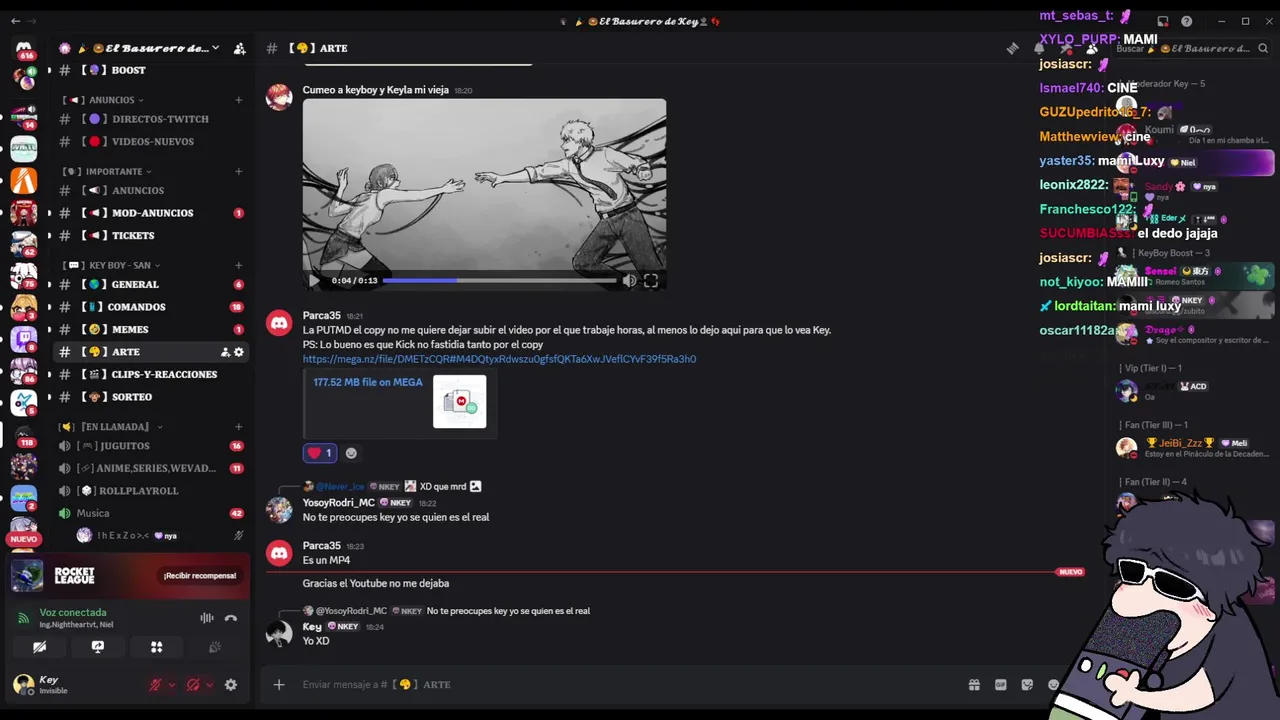1280x720 pixels.
Task: Open user settings gear
Action: coord(231,685)
